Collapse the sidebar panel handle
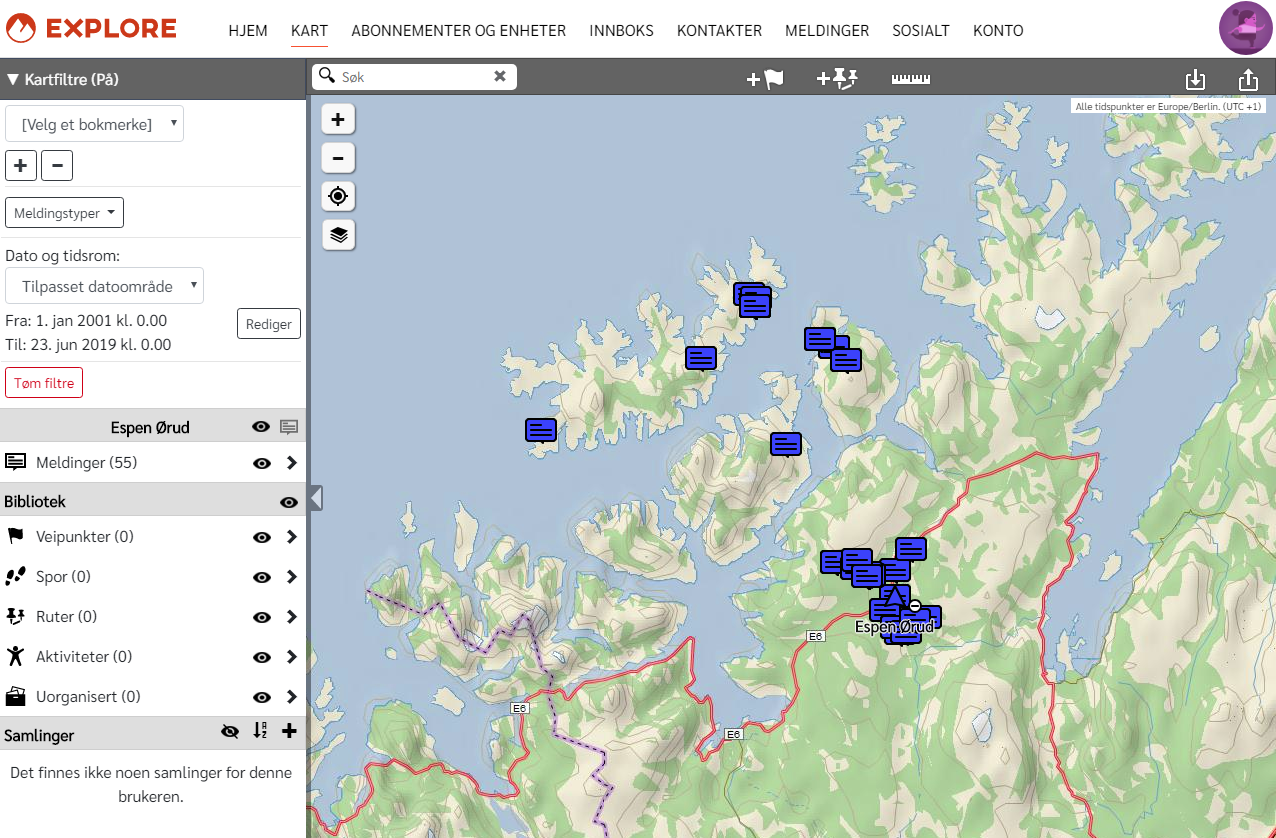This screenshot has width=1276, height=838. click(x=316, y=497)
